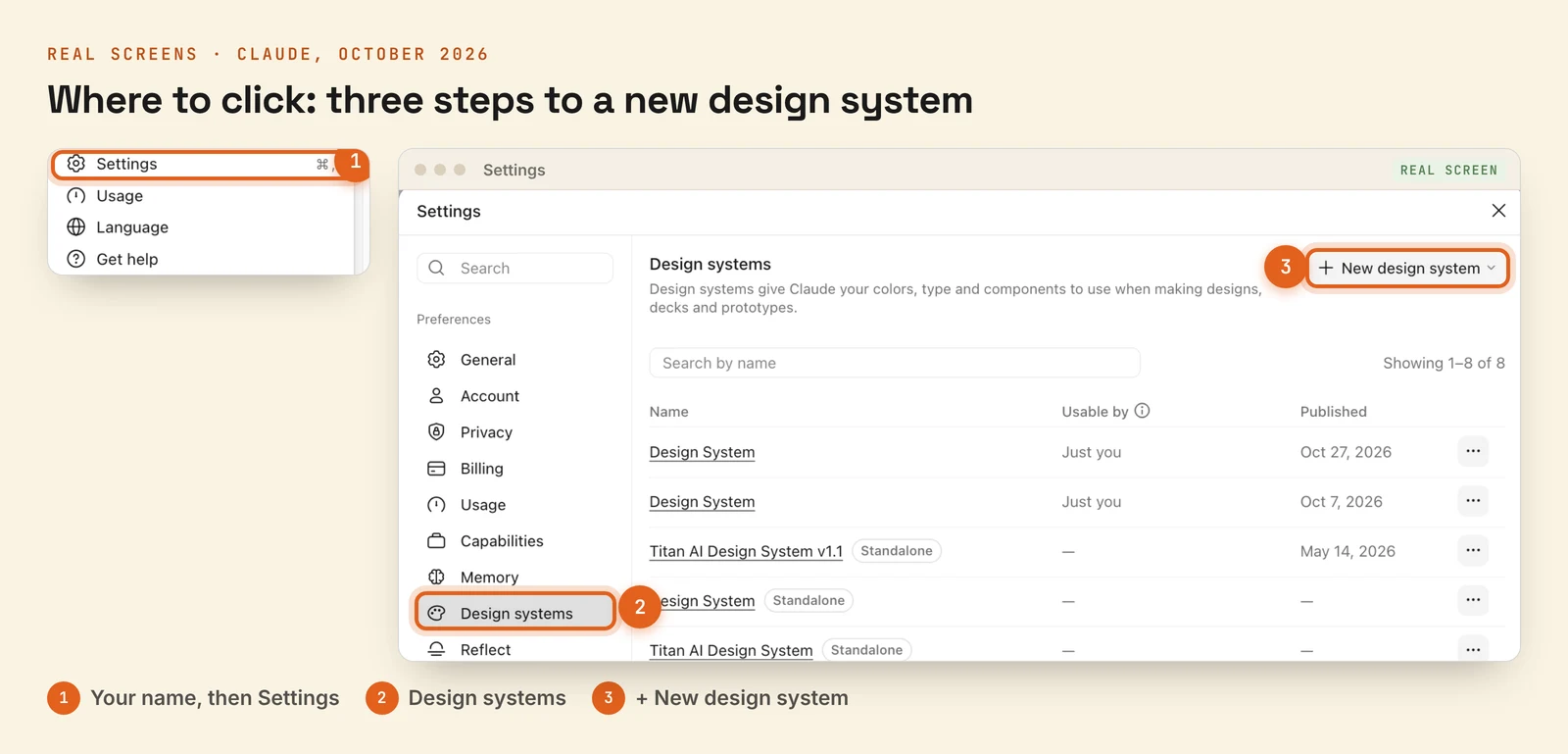Select the Privacy shield icon
This screenshot has height=754, width=1568.
[437, 432]
